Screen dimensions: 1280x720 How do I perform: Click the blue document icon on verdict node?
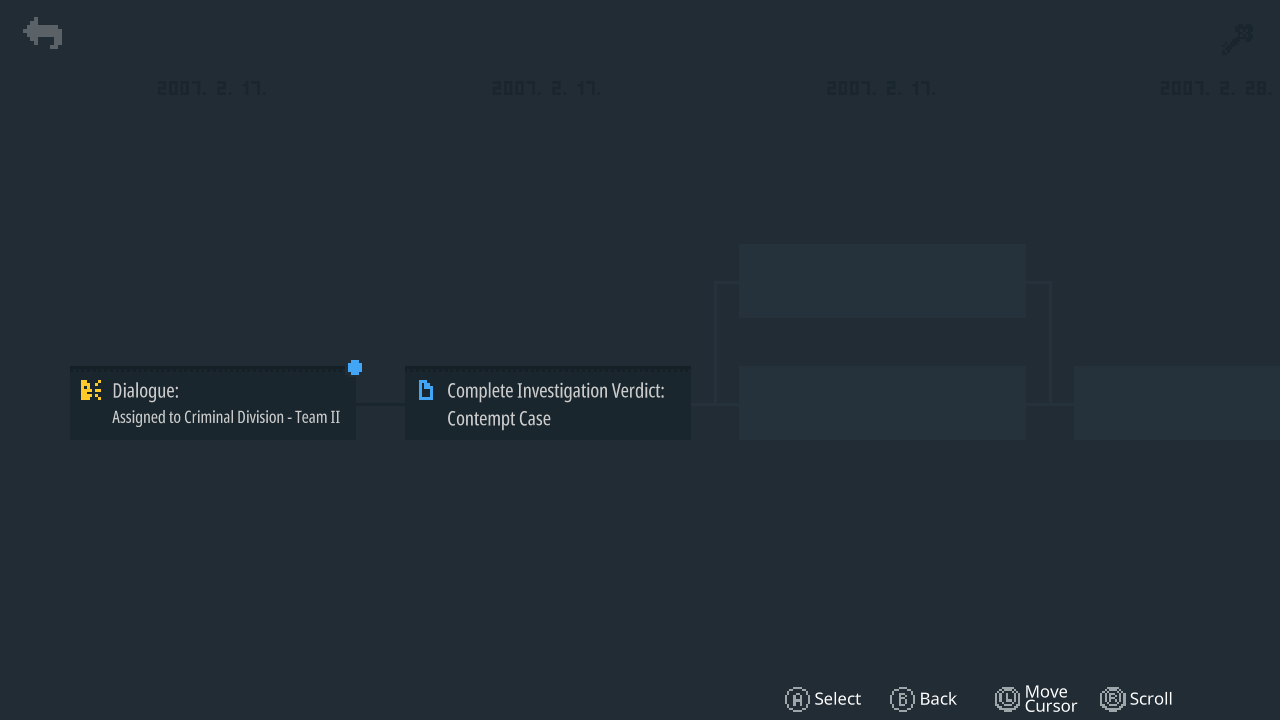[x=426, y=390]
